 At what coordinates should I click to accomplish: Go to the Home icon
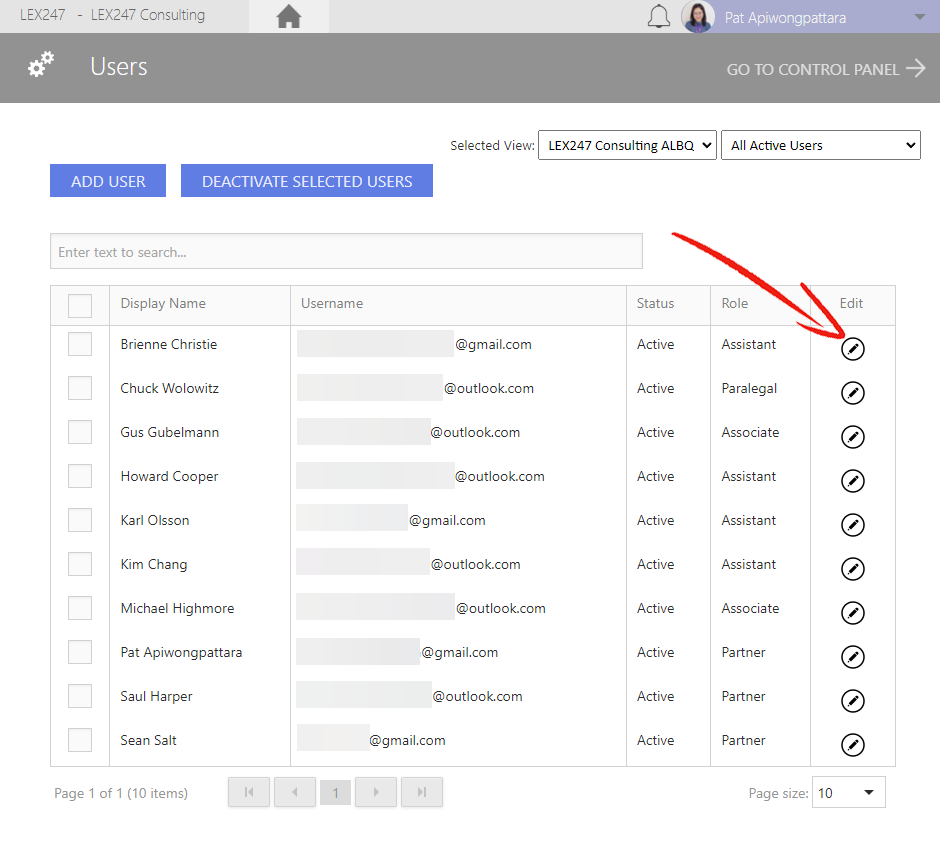[288, 16]
